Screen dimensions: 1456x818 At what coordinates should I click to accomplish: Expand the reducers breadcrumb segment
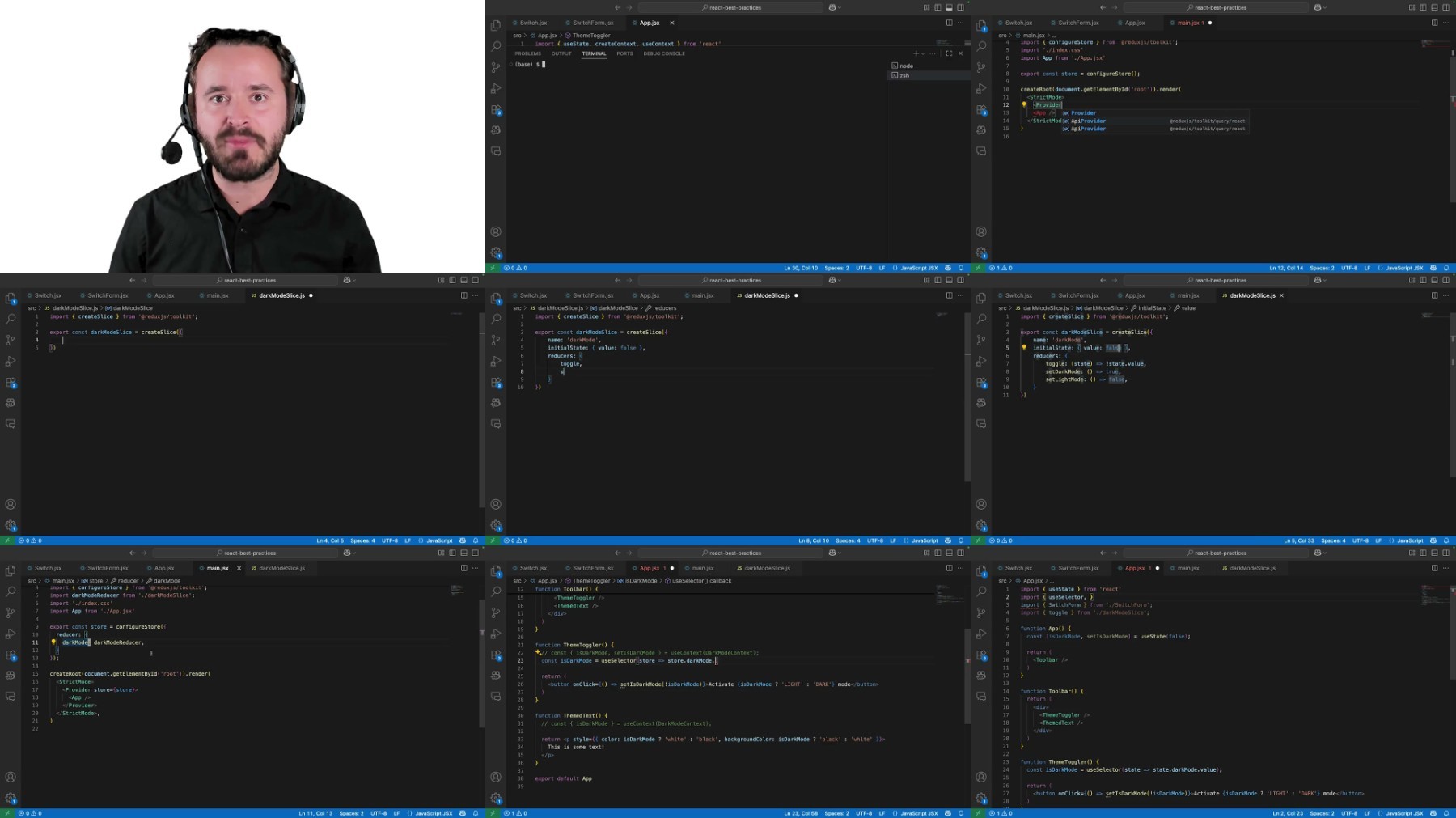pos(661,308)
